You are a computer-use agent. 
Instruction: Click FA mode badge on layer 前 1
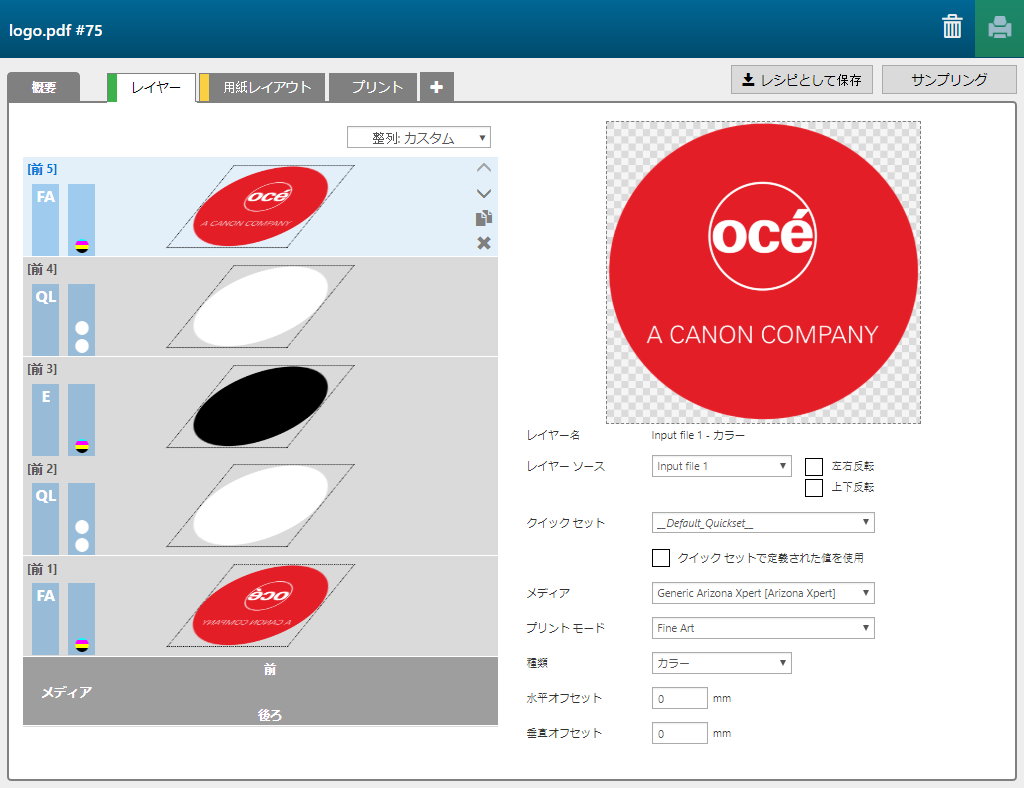(46, 619)
